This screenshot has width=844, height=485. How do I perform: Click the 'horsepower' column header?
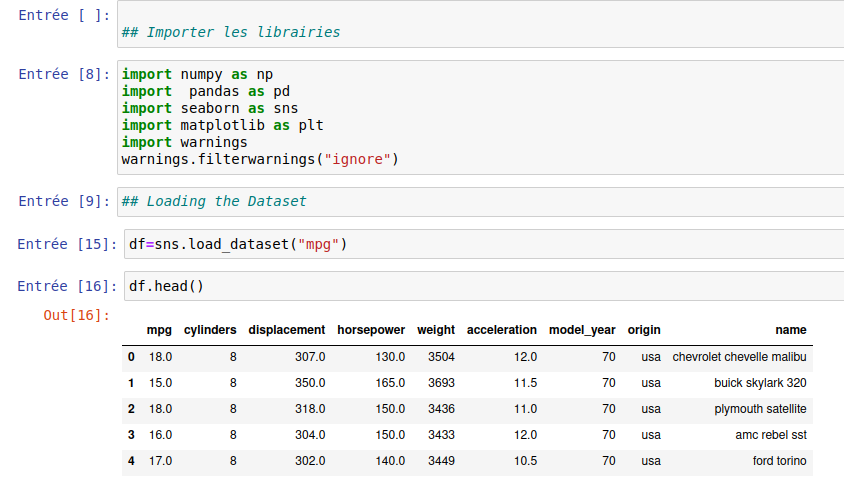tap(371, 330)
